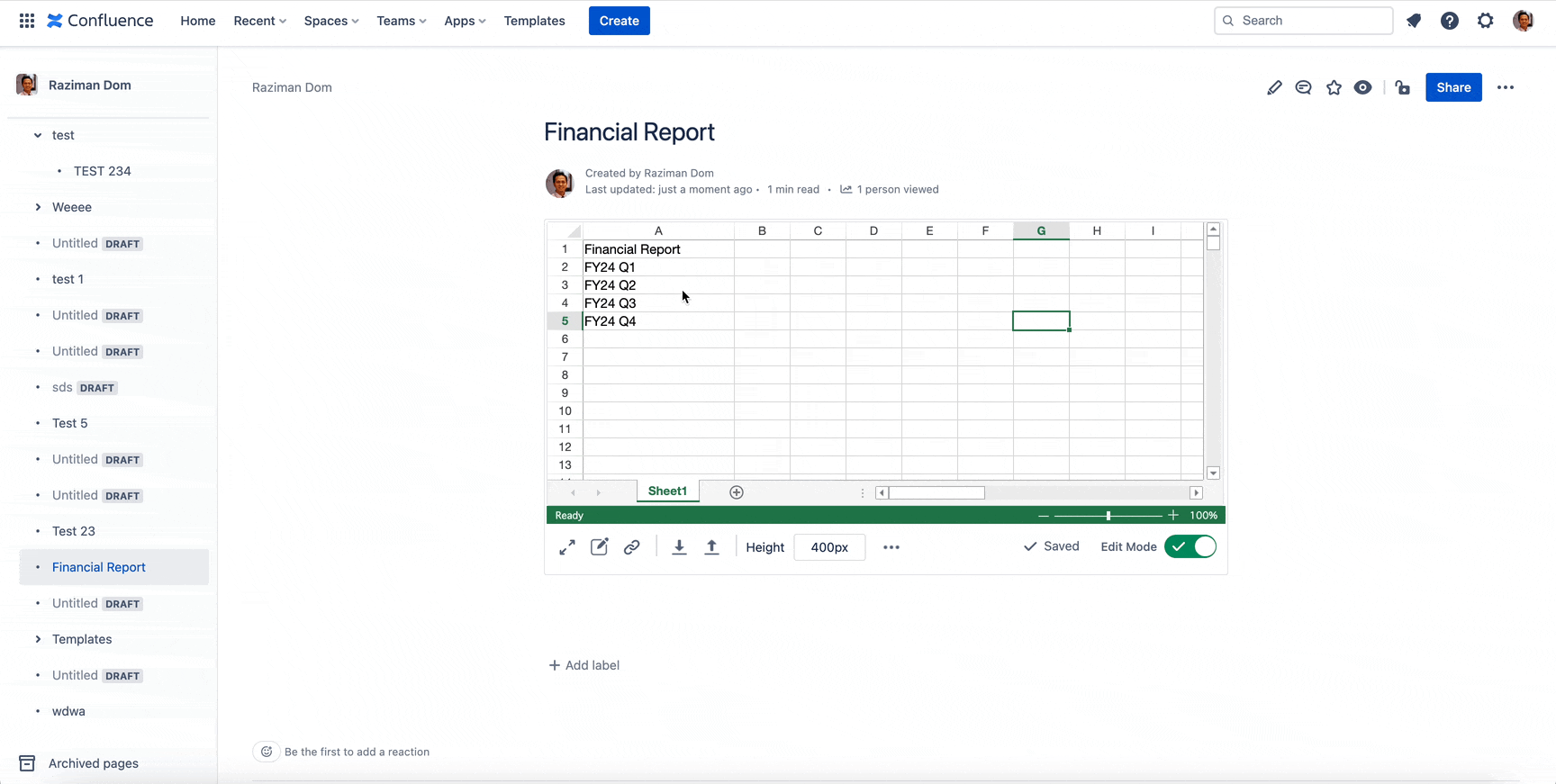Open the Templates menu in top navigation
This screenshot has height=784, width=1556.
pyautogui.click(x=534, y=21)
